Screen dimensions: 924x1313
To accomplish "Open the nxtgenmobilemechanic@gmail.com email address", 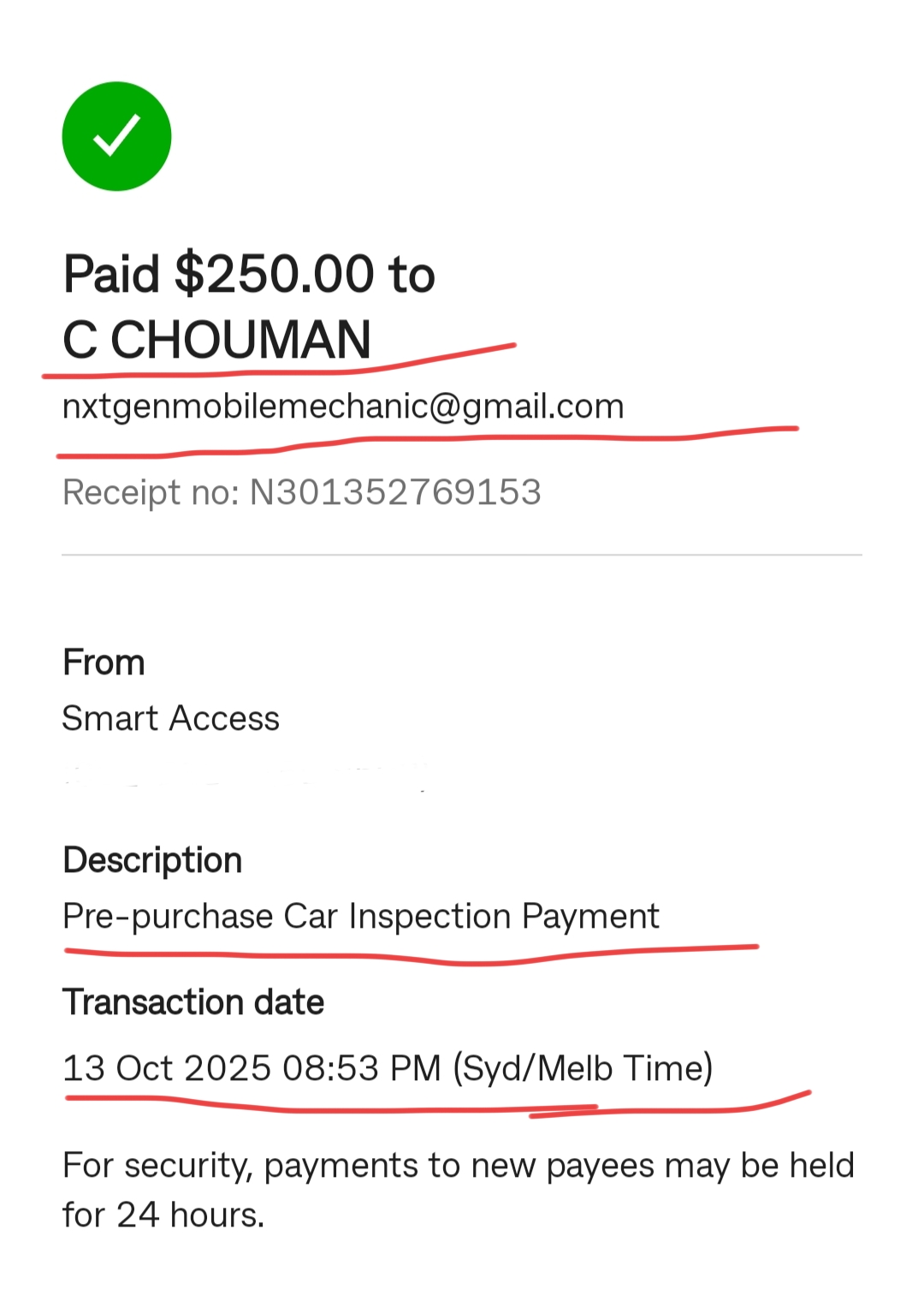I will (x=343, y=407).
